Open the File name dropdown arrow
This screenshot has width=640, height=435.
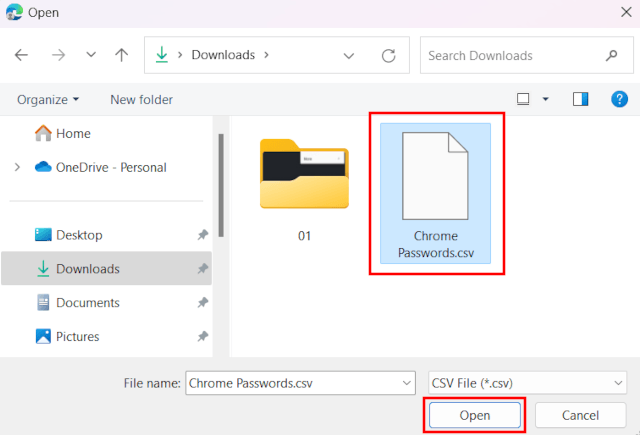pos(407,383)
